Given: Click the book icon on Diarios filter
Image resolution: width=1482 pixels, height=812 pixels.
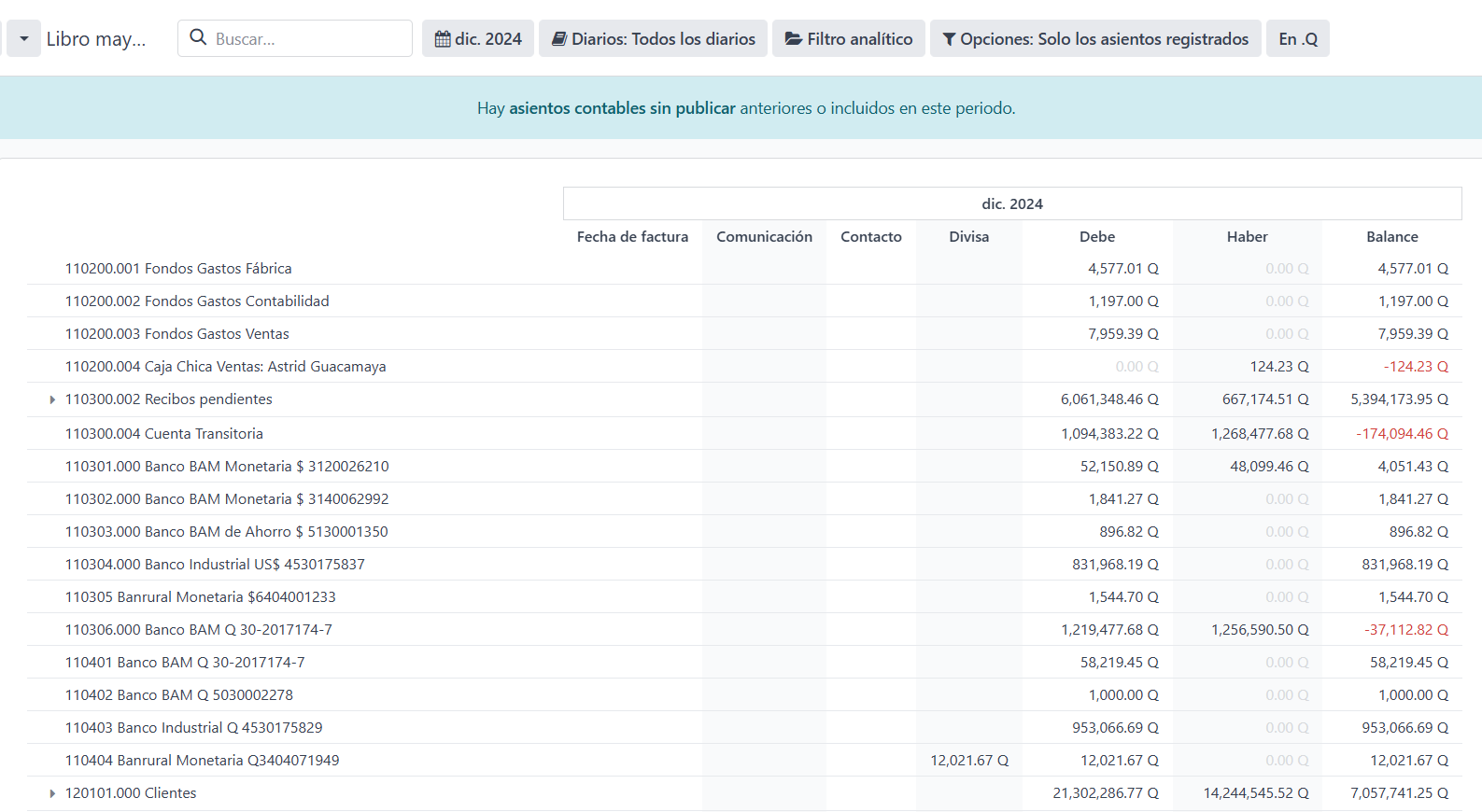Looking at the screenshot, I should point(559,39).
